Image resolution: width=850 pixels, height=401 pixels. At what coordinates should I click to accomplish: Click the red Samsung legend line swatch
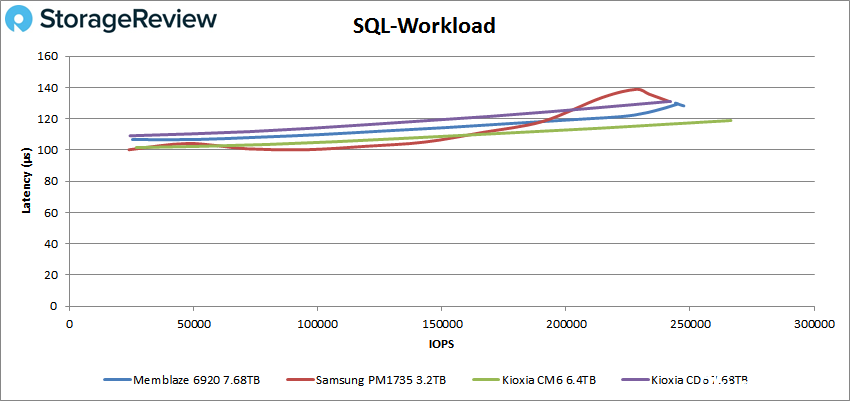coord(301,380)
